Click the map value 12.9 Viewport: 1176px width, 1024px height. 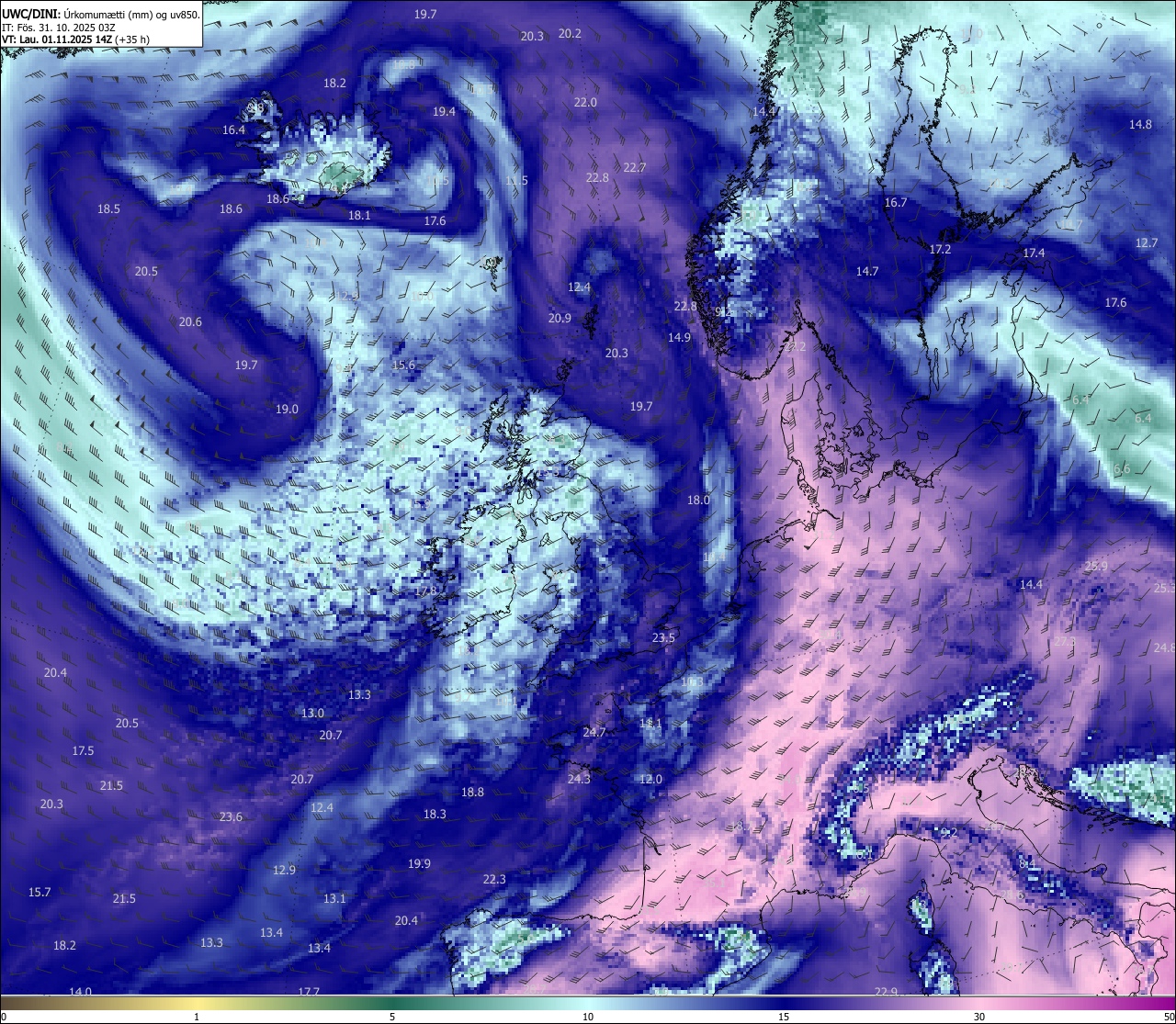(284, 870)
